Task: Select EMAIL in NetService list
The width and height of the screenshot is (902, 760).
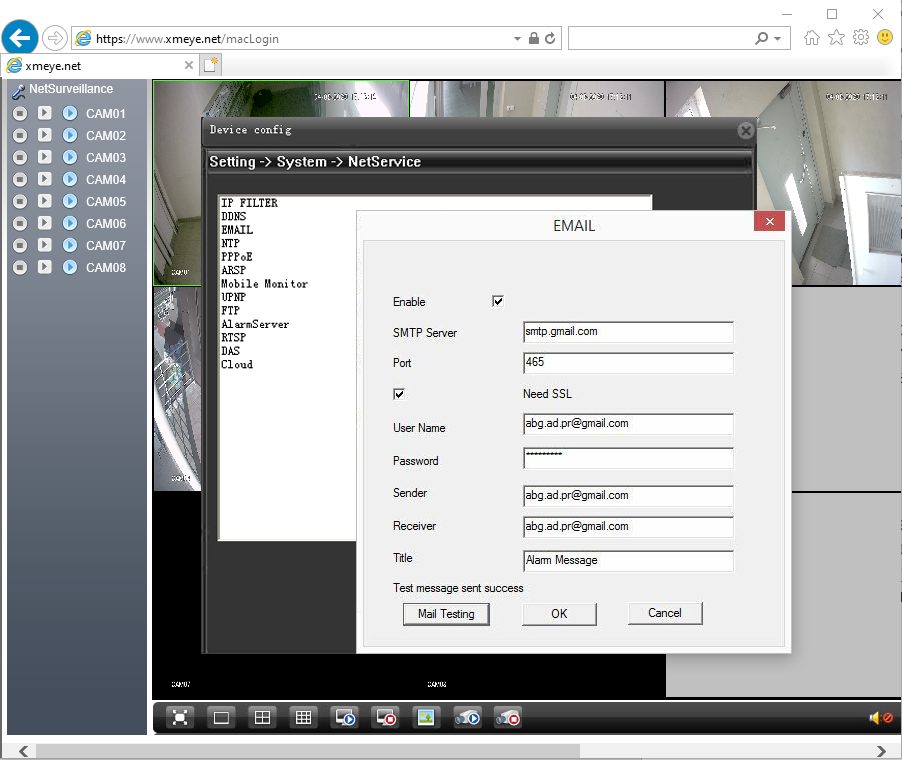Action: click(237, 230)
